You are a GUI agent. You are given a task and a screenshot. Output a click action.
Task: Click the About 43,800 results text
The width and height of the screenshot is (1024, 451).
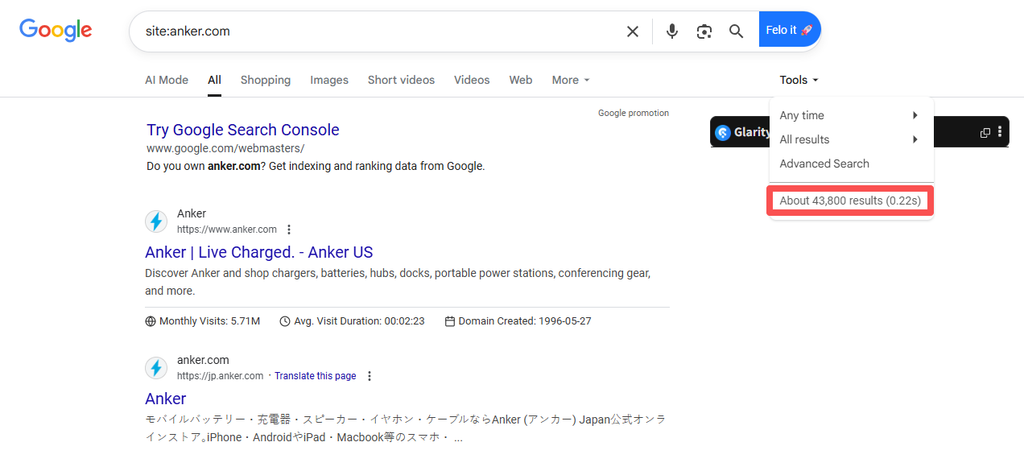coord(850,201)
